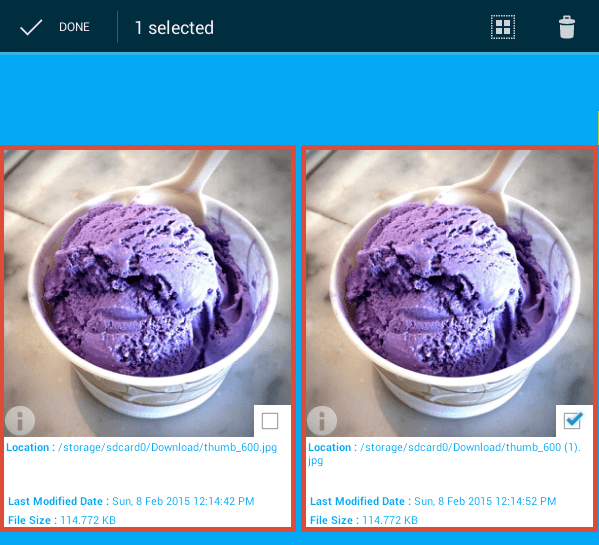599x545 pixels.
Task: Check the box on thumb_600.jpg
Action: [x=270, y=421]
